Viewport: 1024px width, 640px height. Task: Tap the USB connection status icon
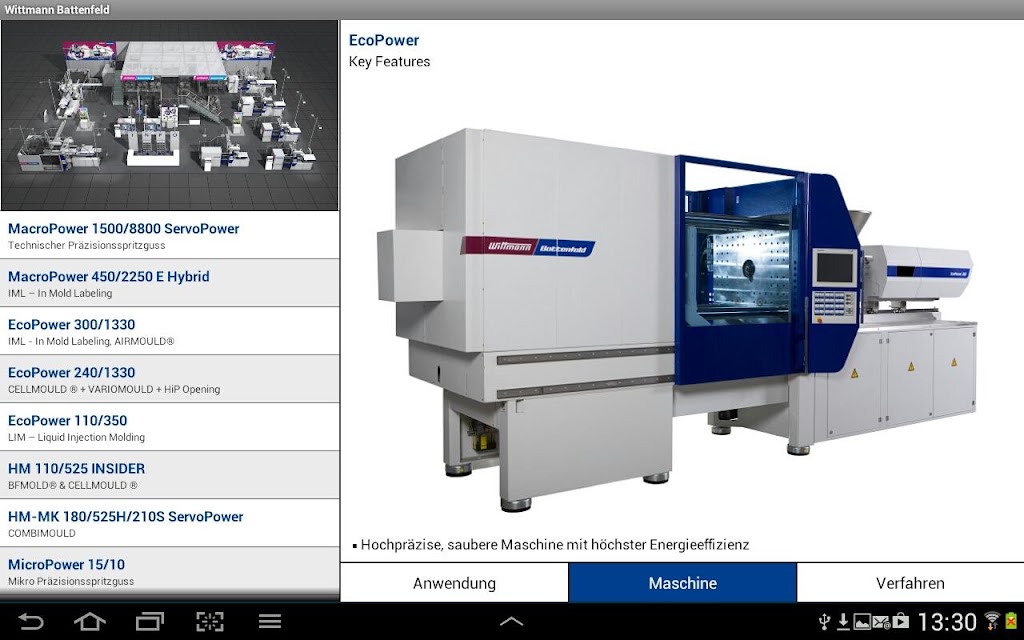(x=824, y=621)
